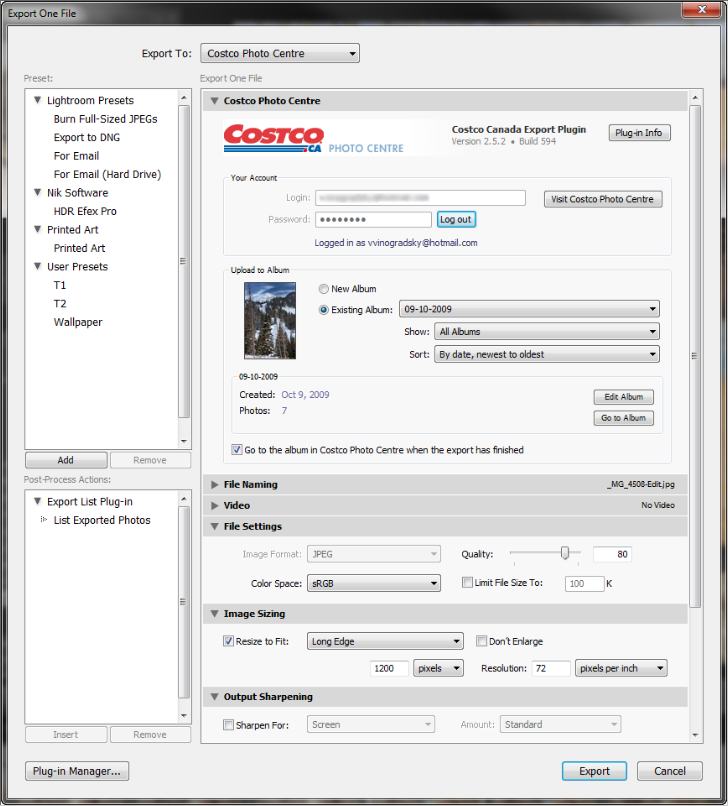
Task: Click the Go to Album button
Action: (624, 418)
